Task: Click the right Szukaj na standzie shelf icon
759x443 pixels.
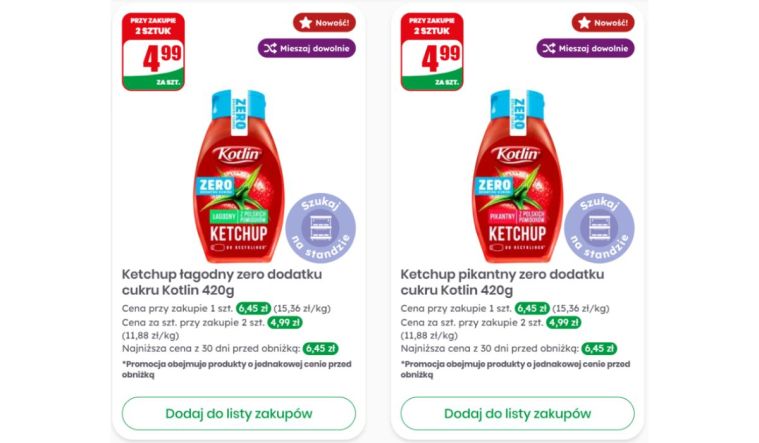Action: pos(599,228)
